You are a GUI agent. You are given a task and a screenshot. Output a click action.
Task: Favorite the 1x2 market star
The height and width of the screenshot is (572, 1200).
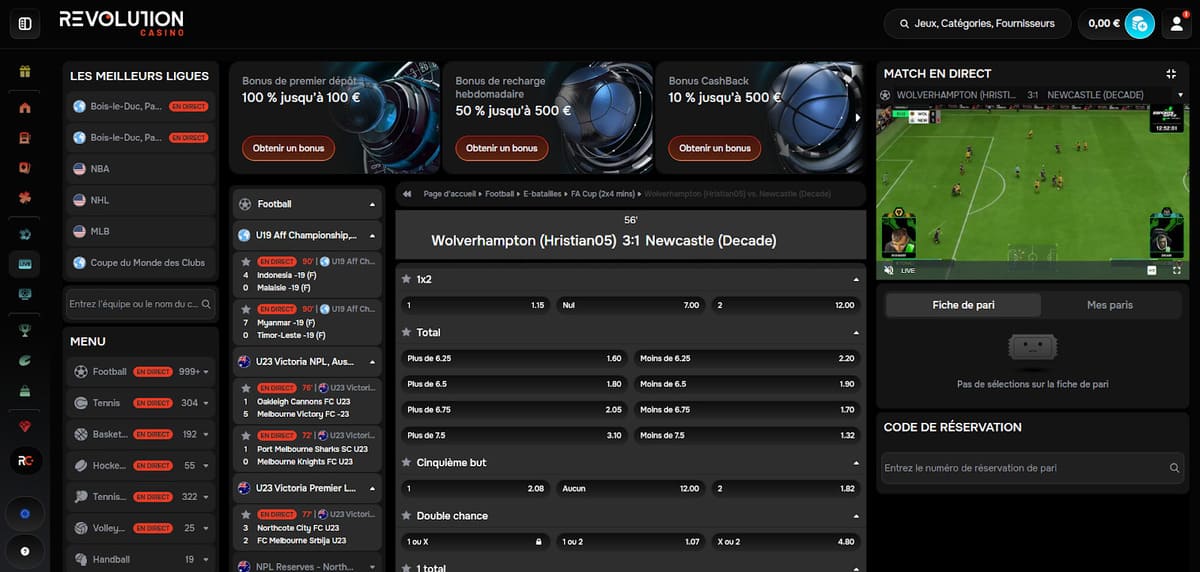pyautogui.click(x=406, y=279)
